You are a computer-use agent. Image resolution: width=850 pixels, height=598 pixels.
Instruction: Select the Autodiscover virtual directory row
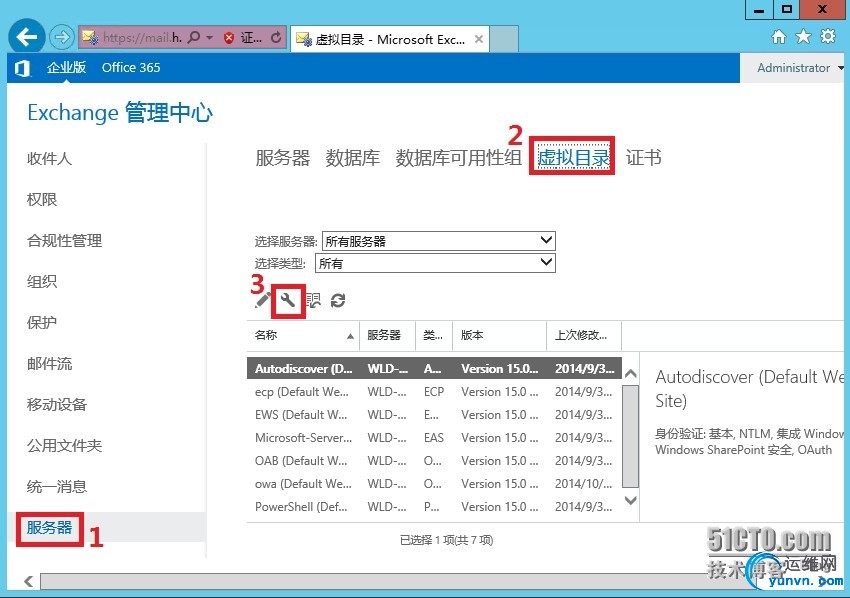click(434, 369)
